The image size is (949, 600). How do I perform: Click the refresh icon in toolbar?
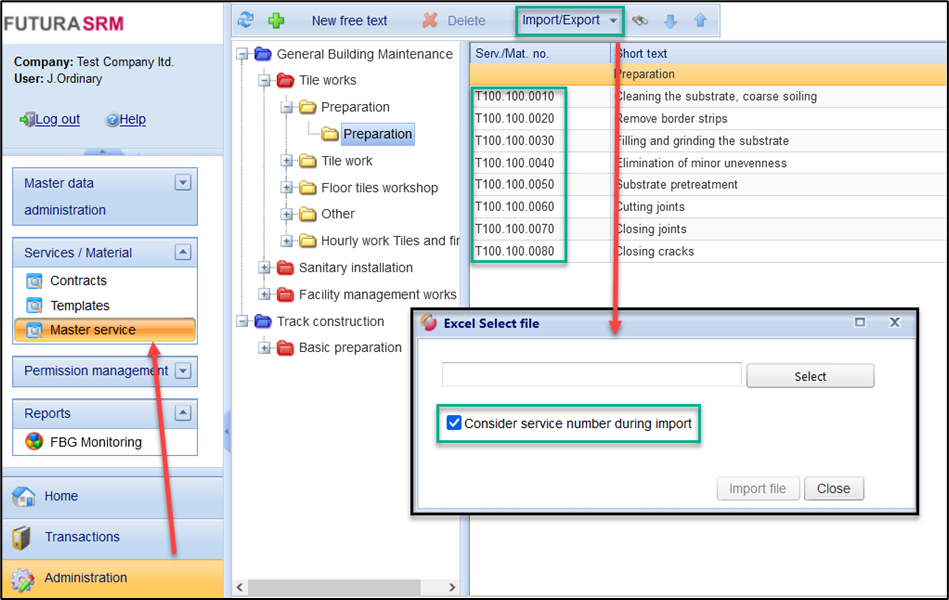tap(246, 20)
